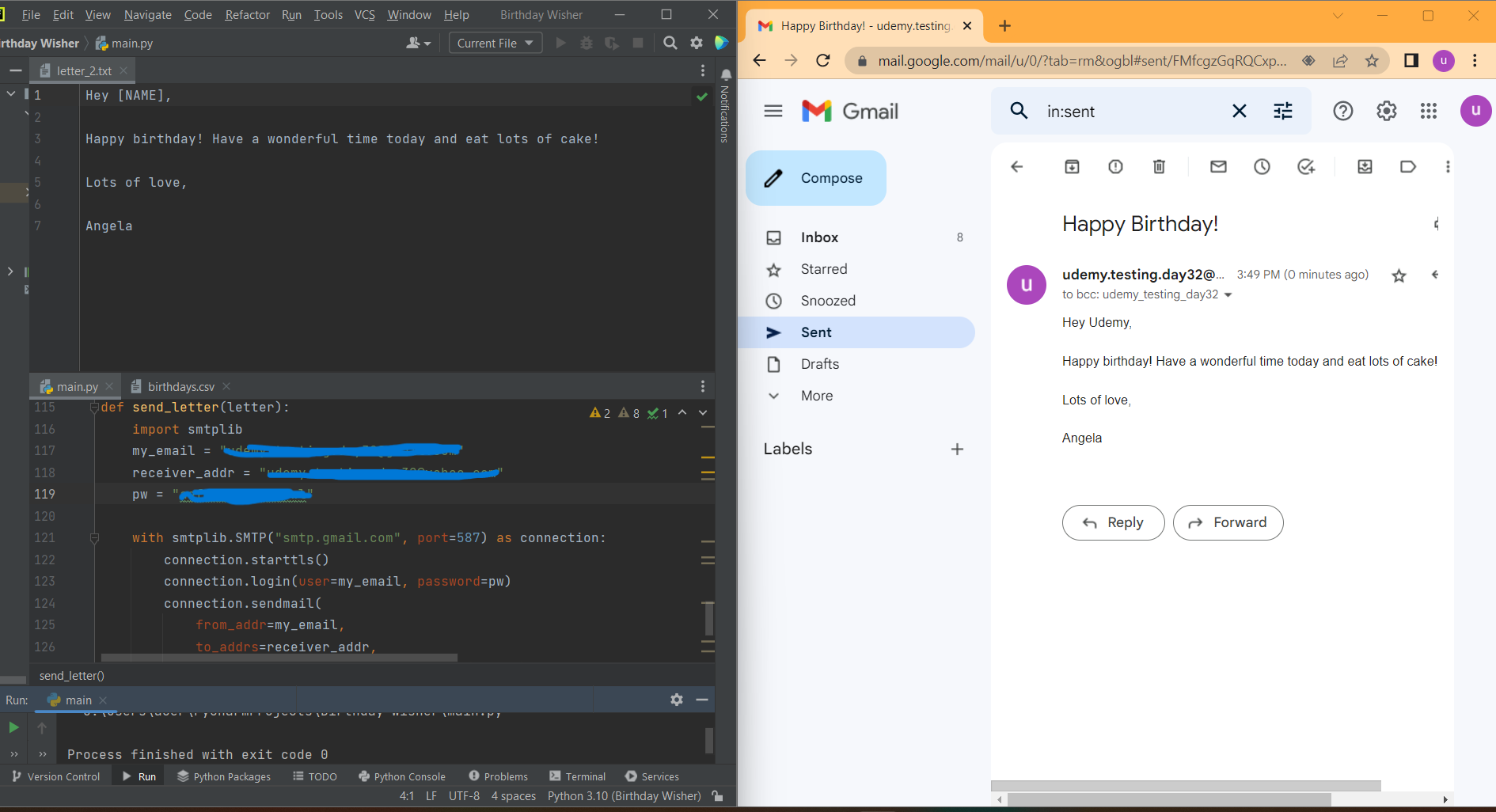The height and width of the screenshot is (812, 1496).
Task: Open the Python Packages tool window
Action: point(224,776)
